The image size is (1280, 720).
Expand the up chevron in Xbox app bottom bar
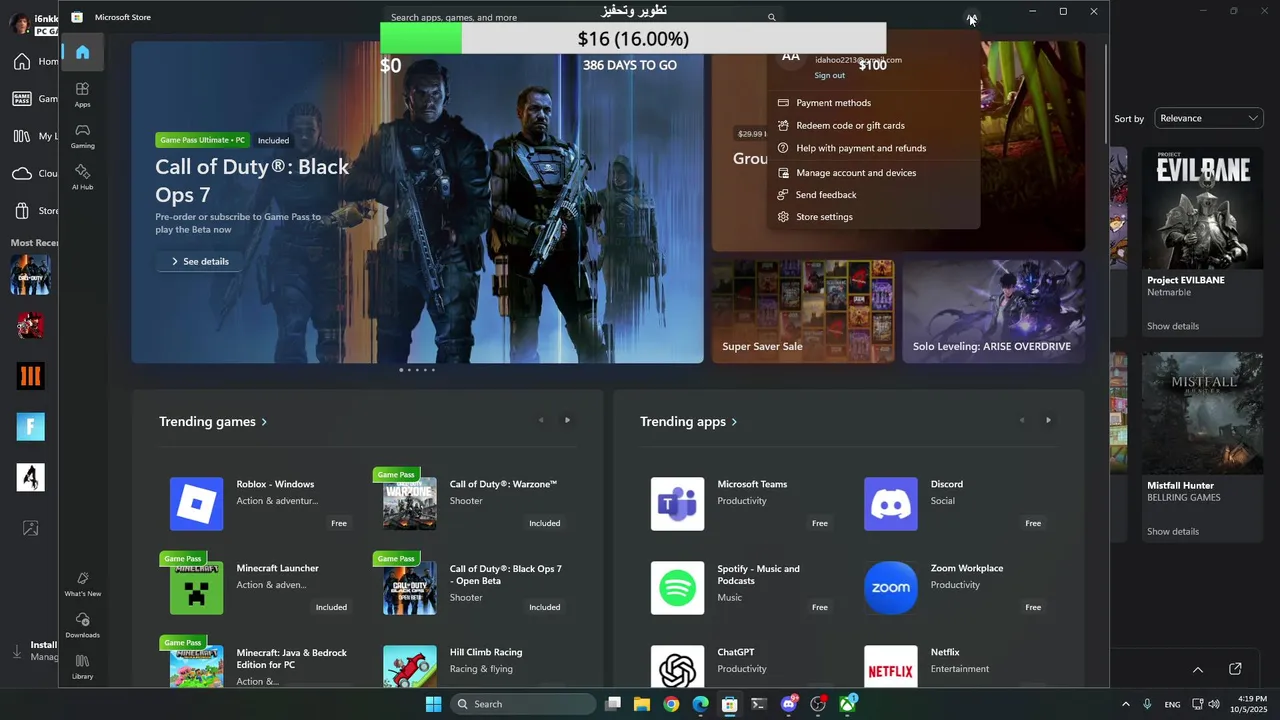click(1197, 669)
